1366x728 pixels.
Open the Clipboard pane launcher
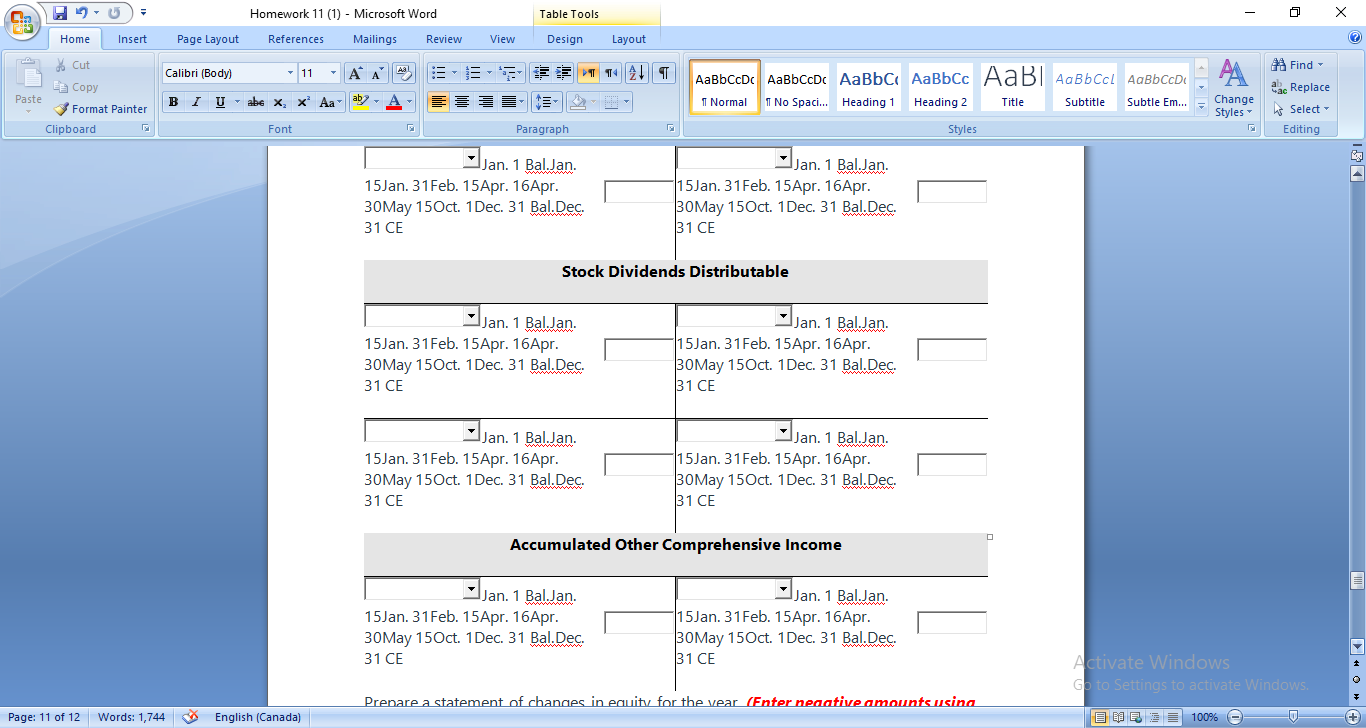(x=145, y=129)
